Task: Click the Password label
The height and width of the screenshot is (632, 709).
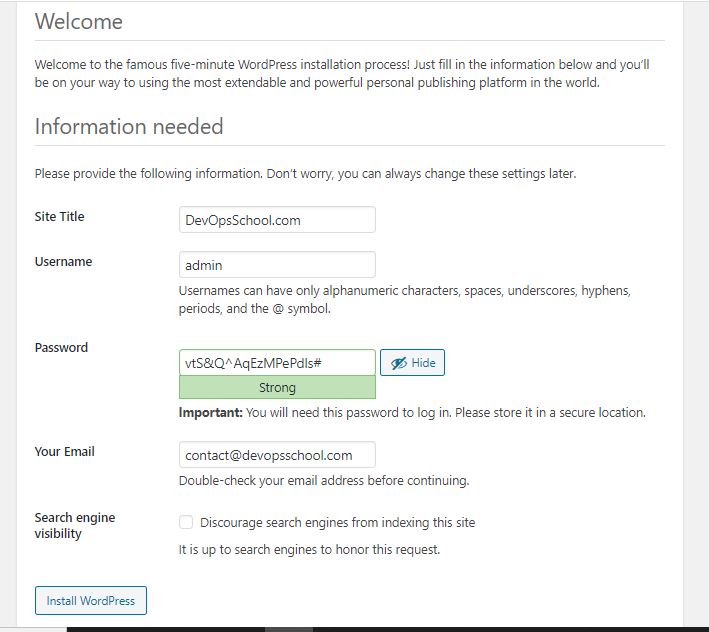Action: [61, 348]
